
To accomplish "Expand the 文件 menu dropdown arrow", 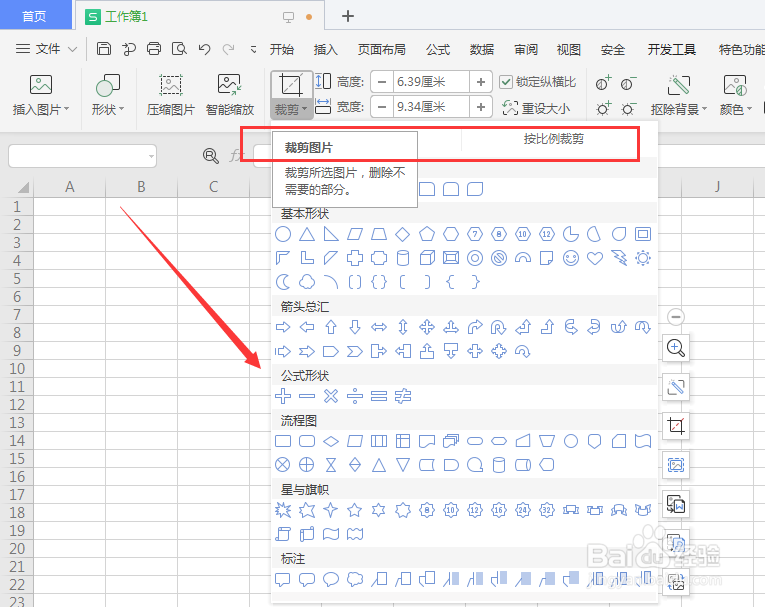I will (x=72, y=49).
